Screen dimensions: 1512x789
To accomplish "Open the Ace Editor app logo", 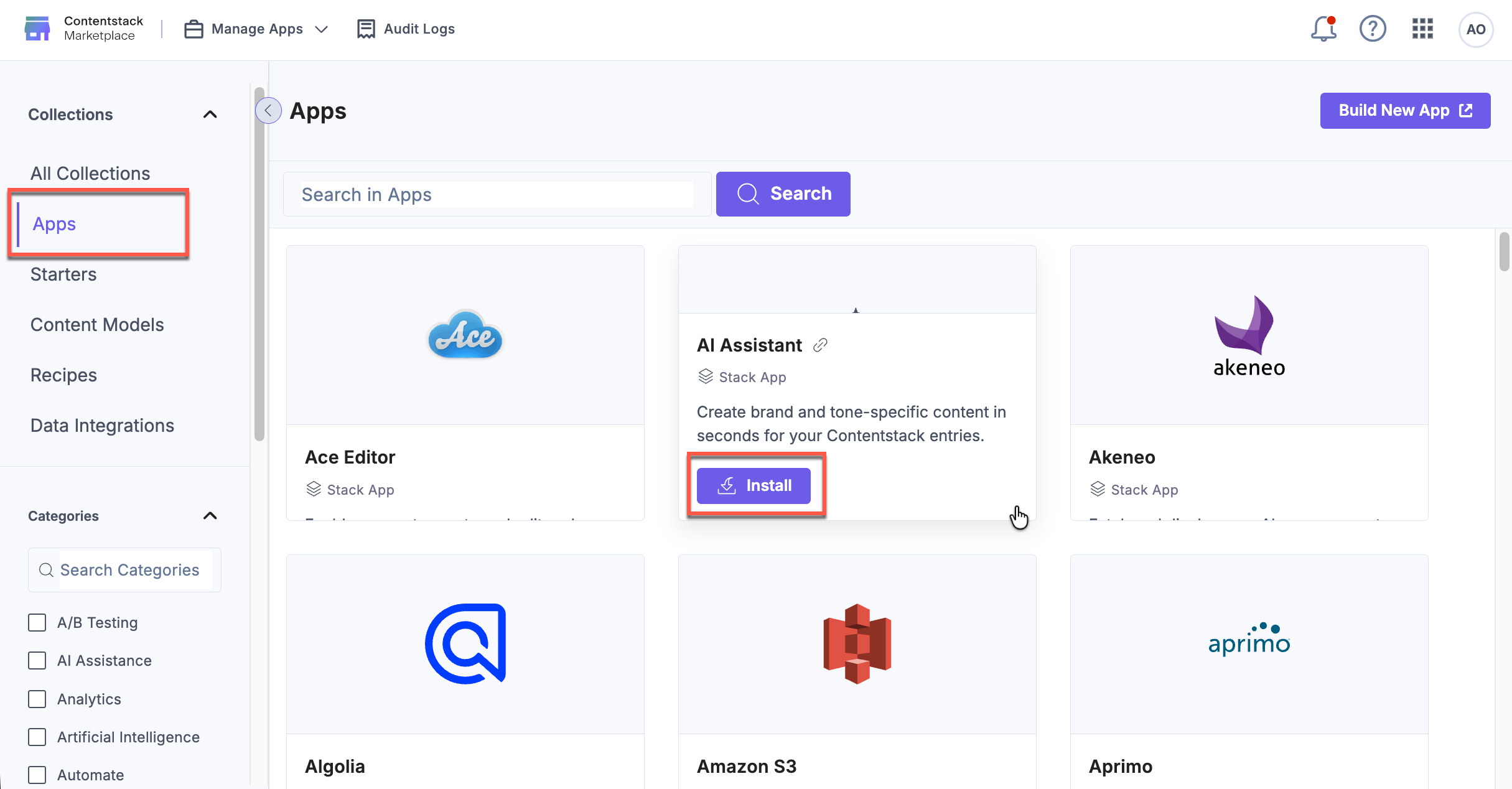I will tap(465, 335).
